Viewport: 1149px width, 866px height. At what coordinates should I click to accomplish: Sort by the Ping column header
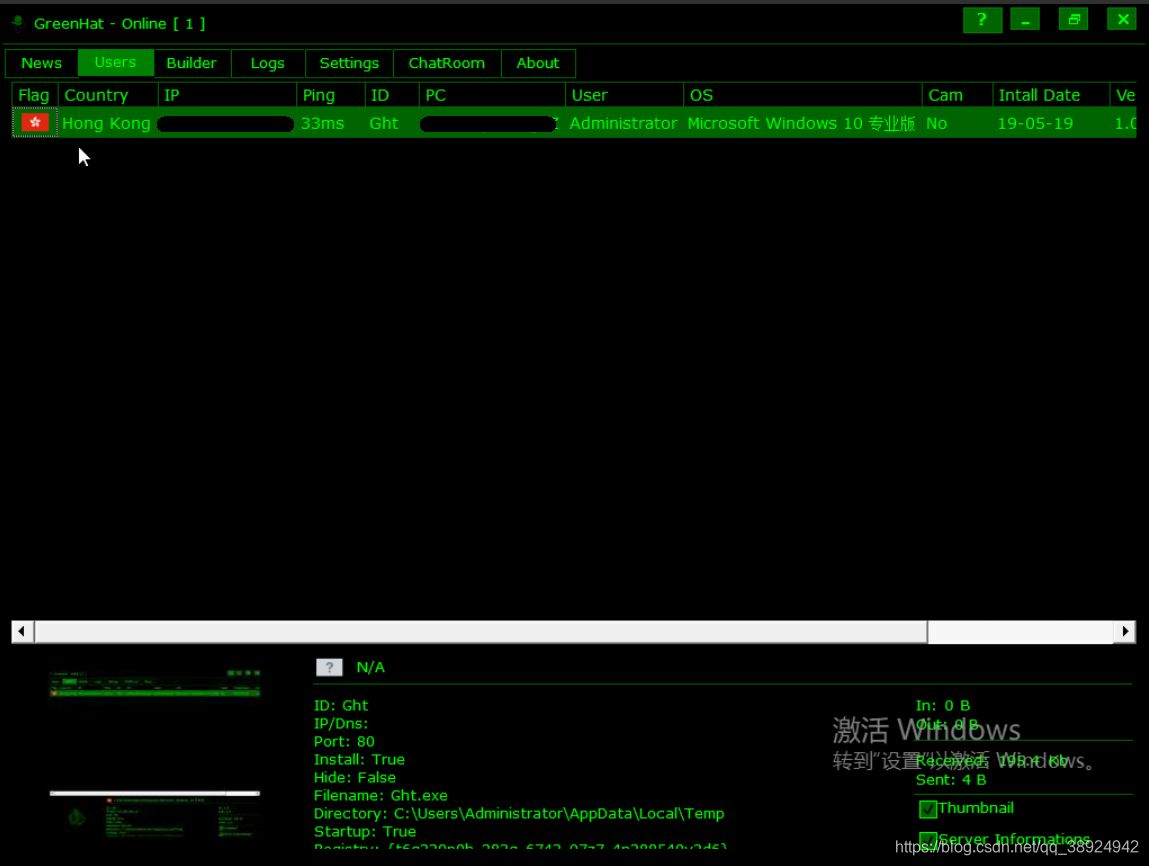click(330, 95)
